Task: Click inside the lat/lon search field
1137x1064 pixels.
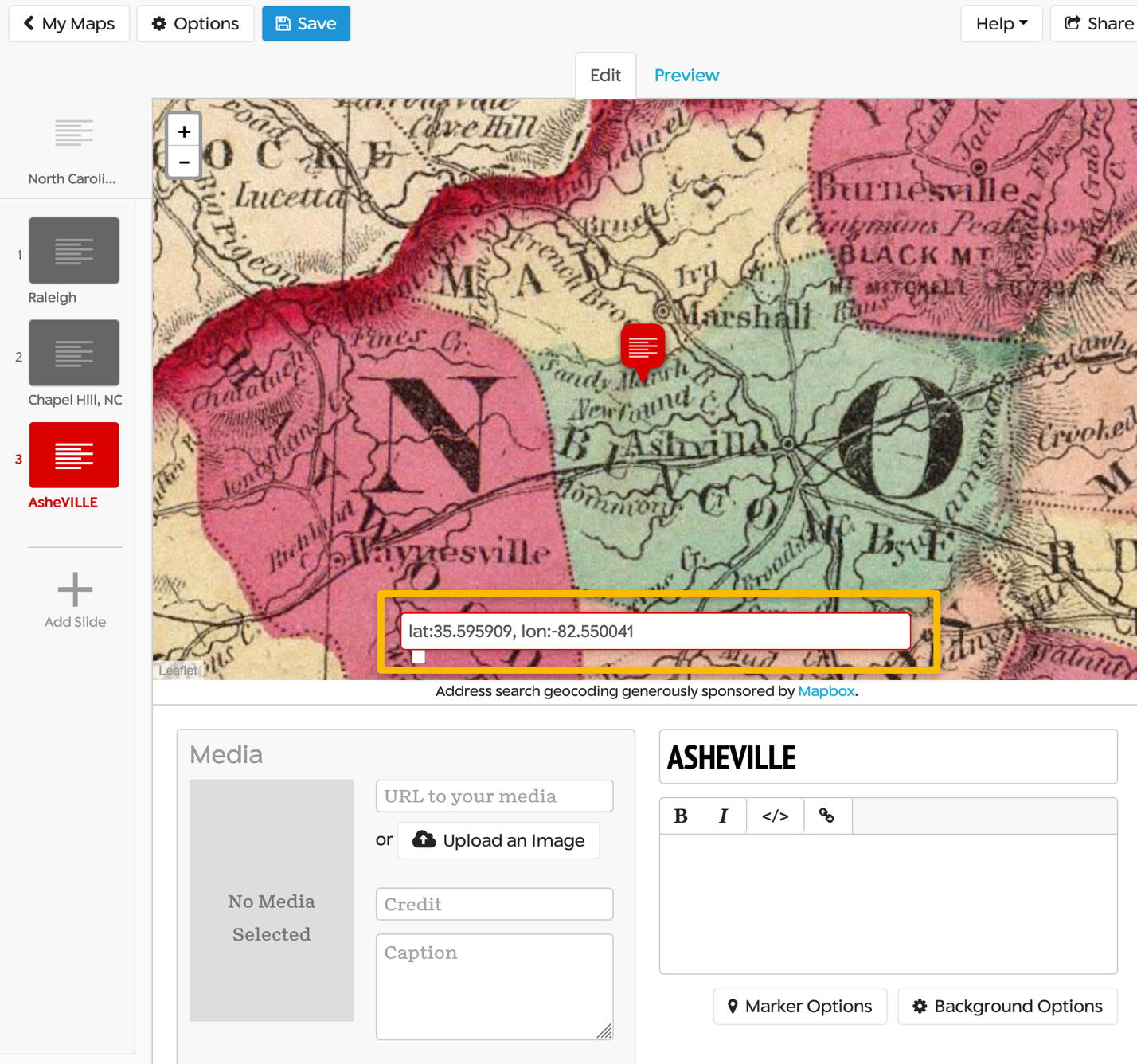Action: point(655,631)
